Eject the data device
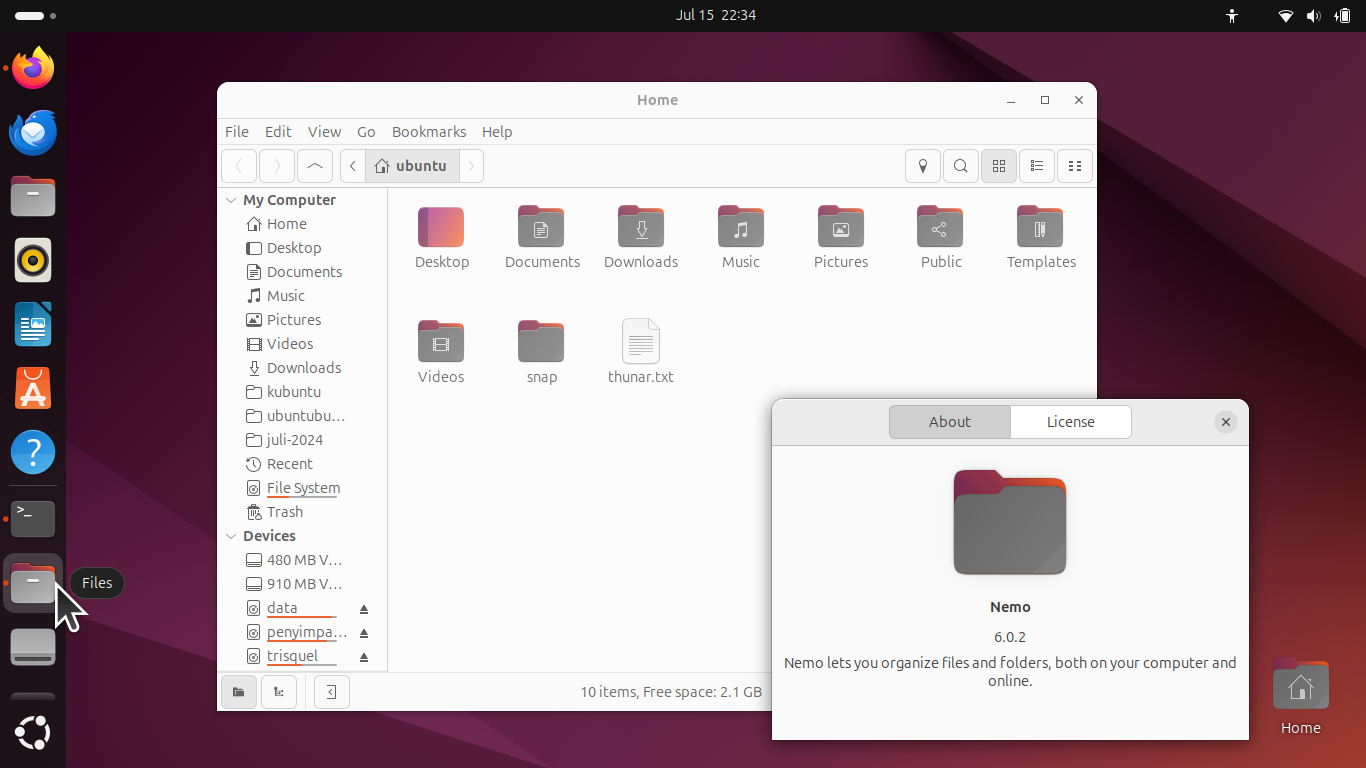The height and width of the screenshot is (768, 1366). click(x=364, y=608)
